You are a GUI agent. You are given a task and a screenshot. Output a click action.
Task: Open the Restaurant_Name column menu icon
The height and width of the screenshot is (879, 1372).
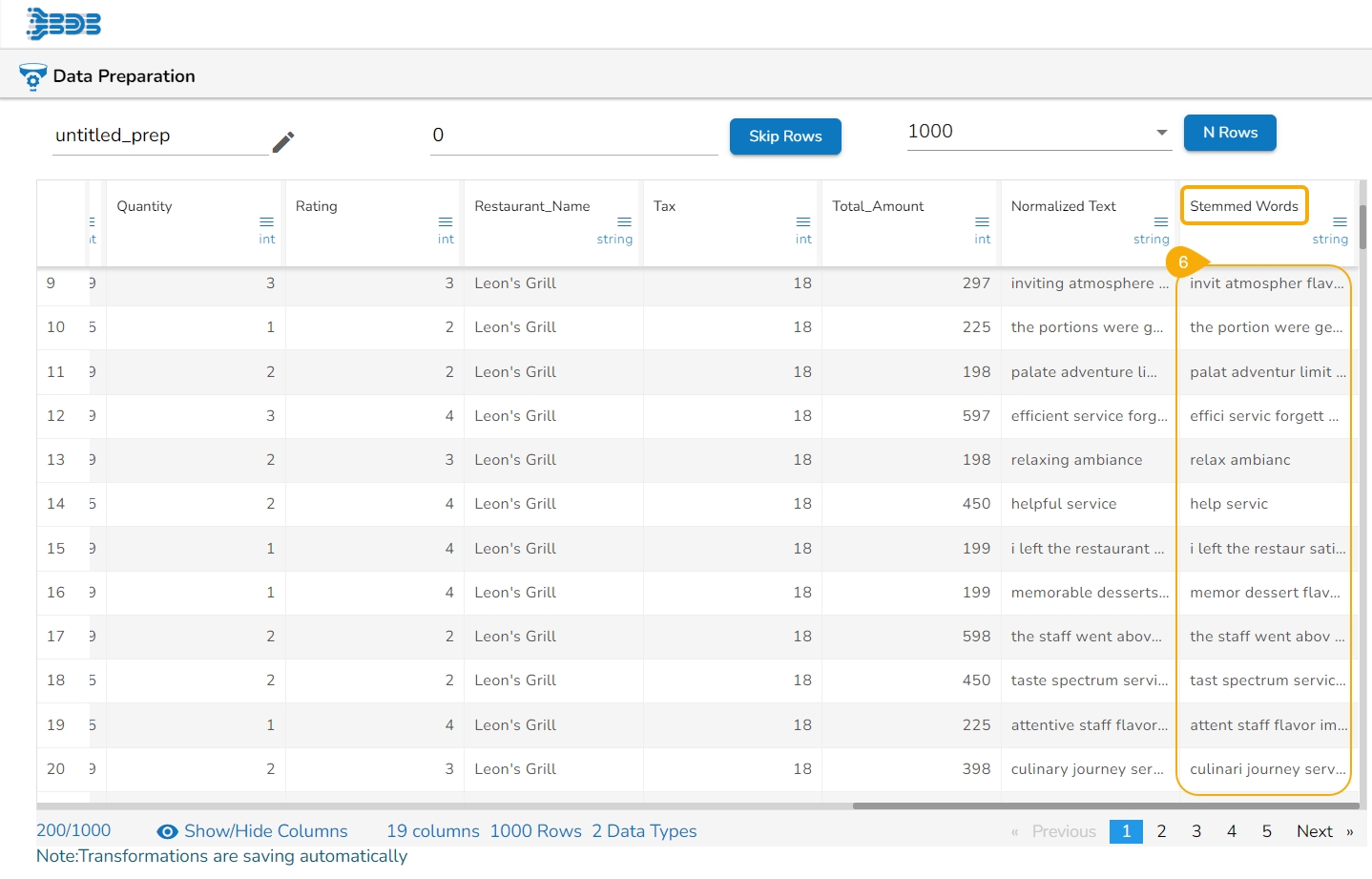(x=624, y=221)
